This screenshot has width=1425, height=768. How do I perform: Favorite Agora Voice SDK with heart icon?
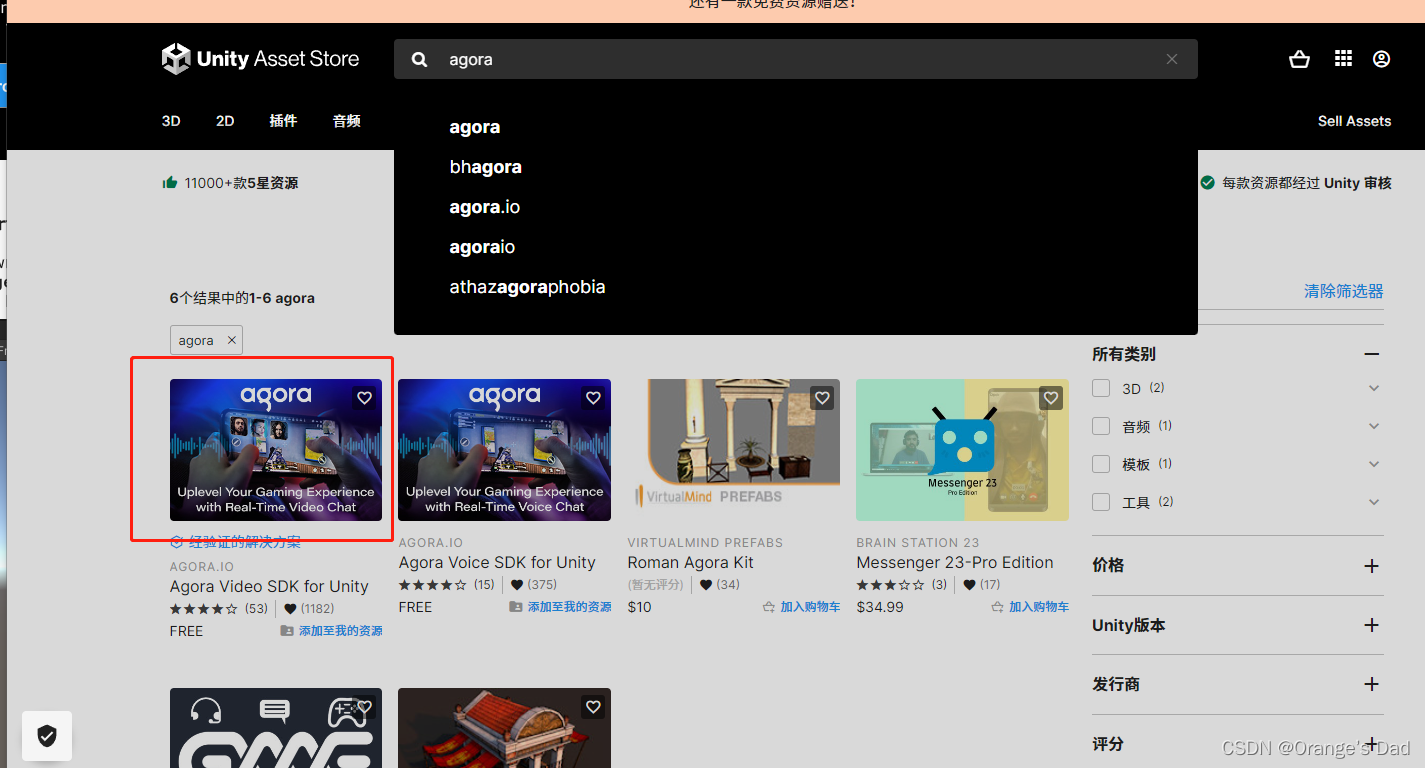click(x=593, y=398)
